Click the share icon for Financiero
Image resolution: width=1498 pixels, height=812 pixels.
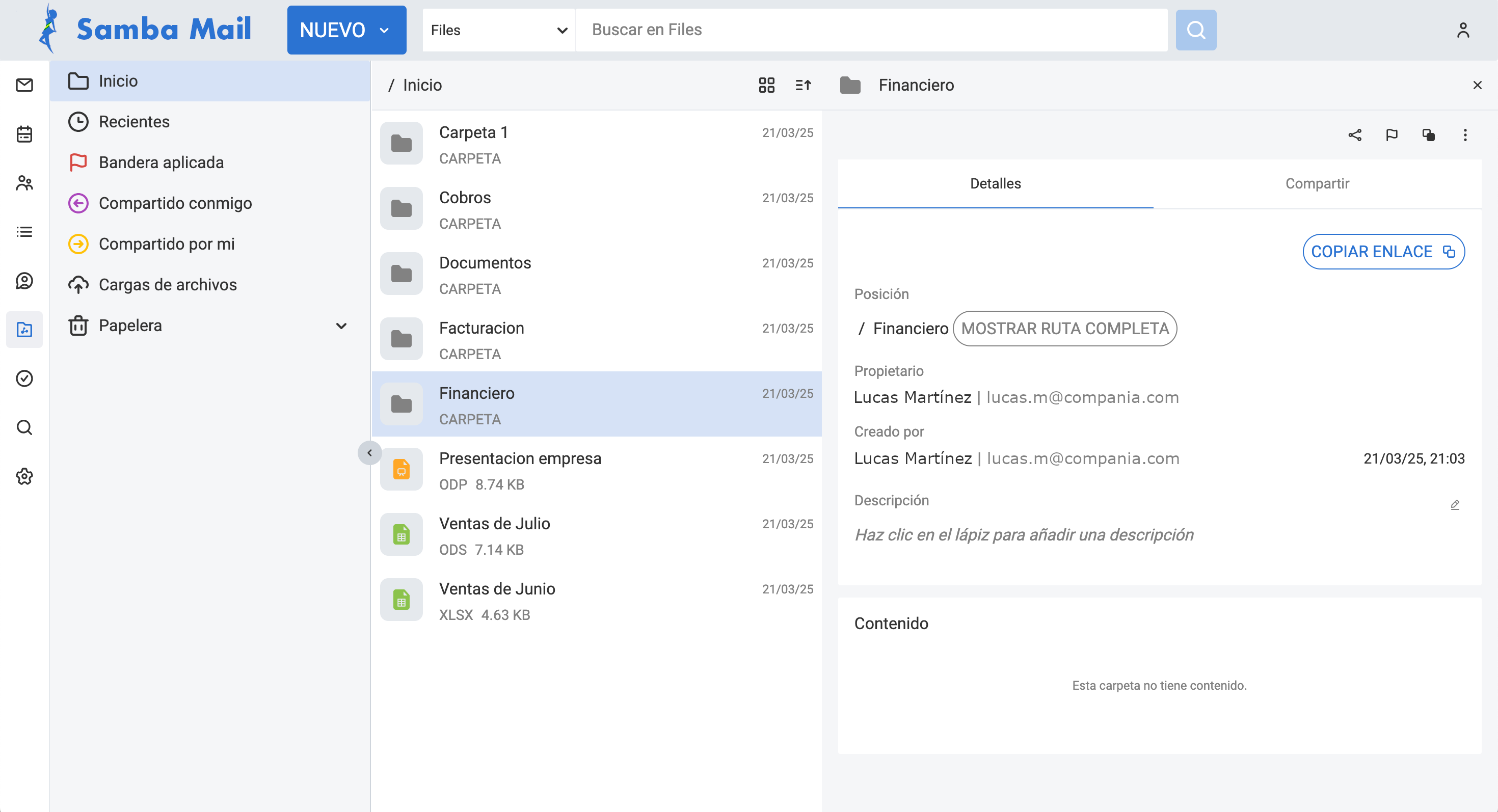point(1354,136)
